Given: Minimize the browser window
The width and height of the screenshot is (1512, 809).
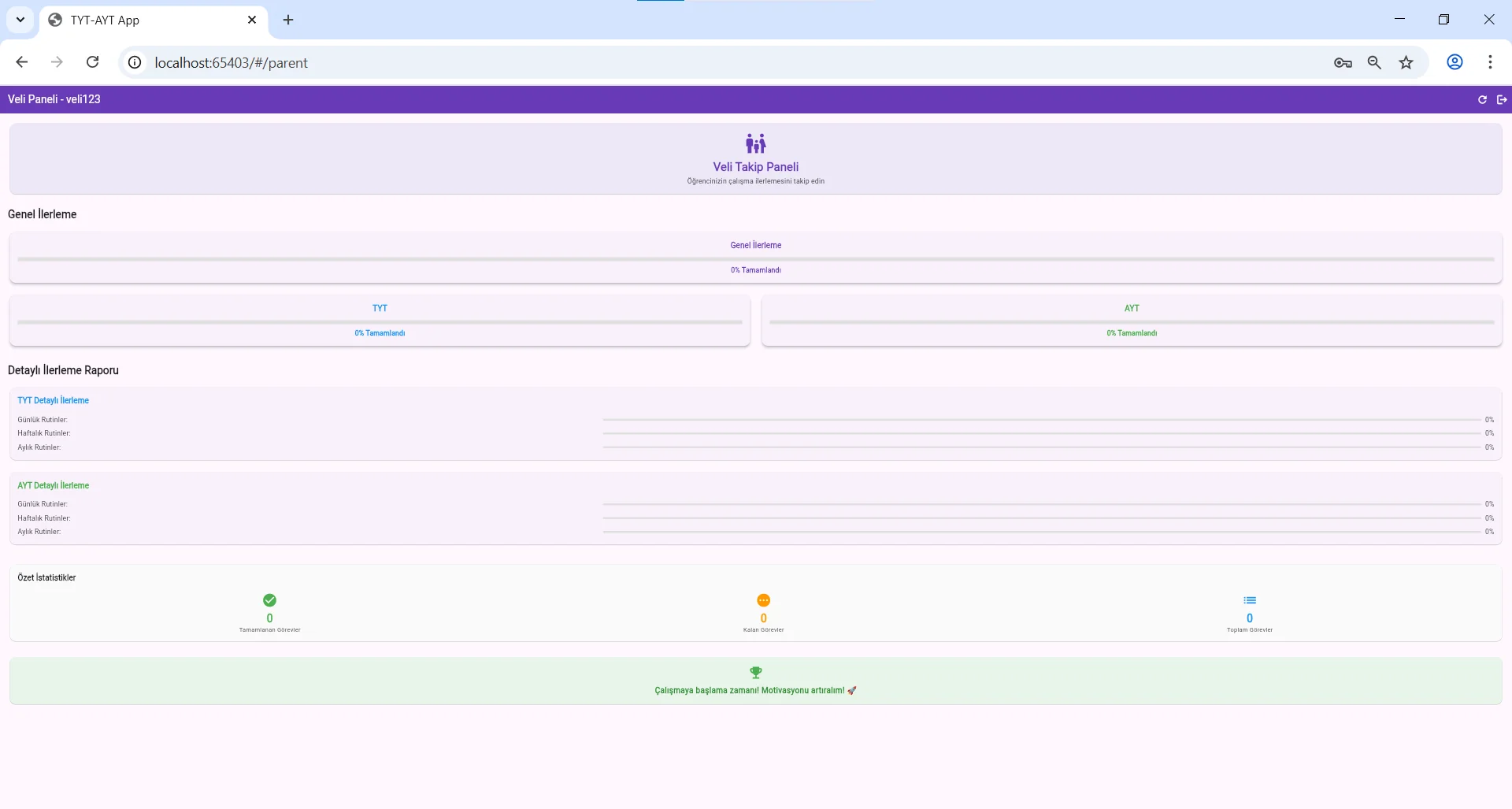Looking at the screenshot, I should (x=1399, y=20).
